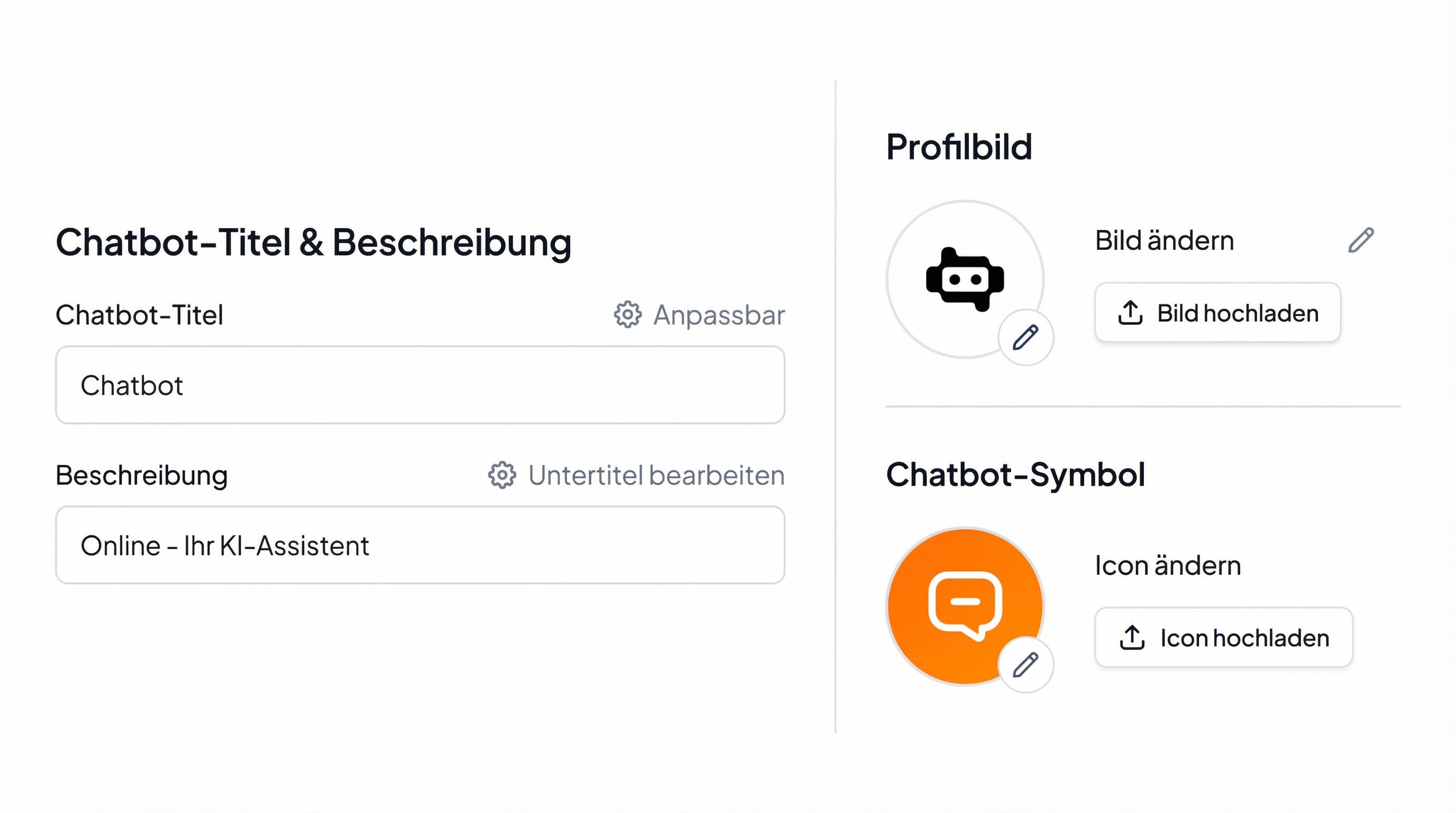Click the Icon ändern label

(x=1168, y=565)
